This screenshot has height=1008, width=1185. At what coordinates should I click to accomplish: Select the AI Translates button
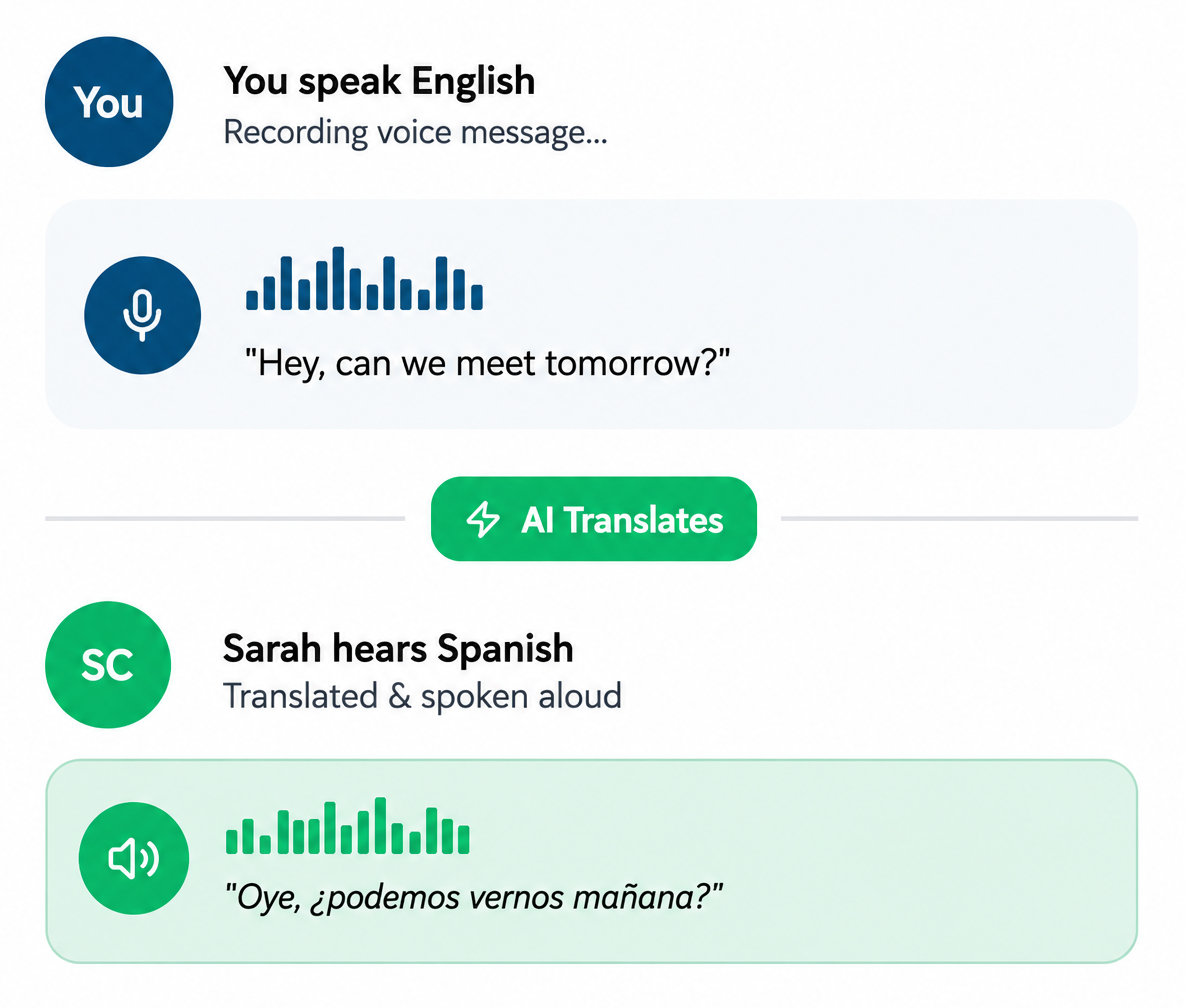tap(594, 519)
